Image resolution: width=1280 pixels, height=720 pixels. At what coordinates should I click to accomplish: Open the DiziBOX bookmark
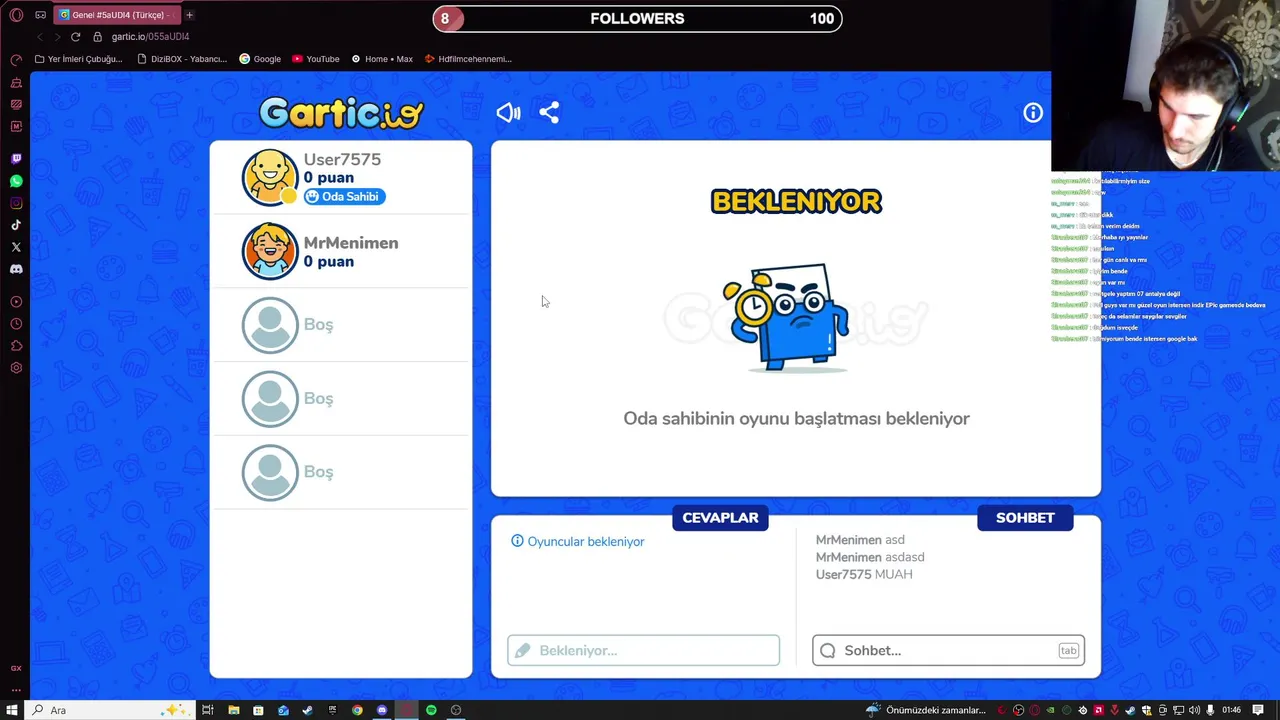181,59
